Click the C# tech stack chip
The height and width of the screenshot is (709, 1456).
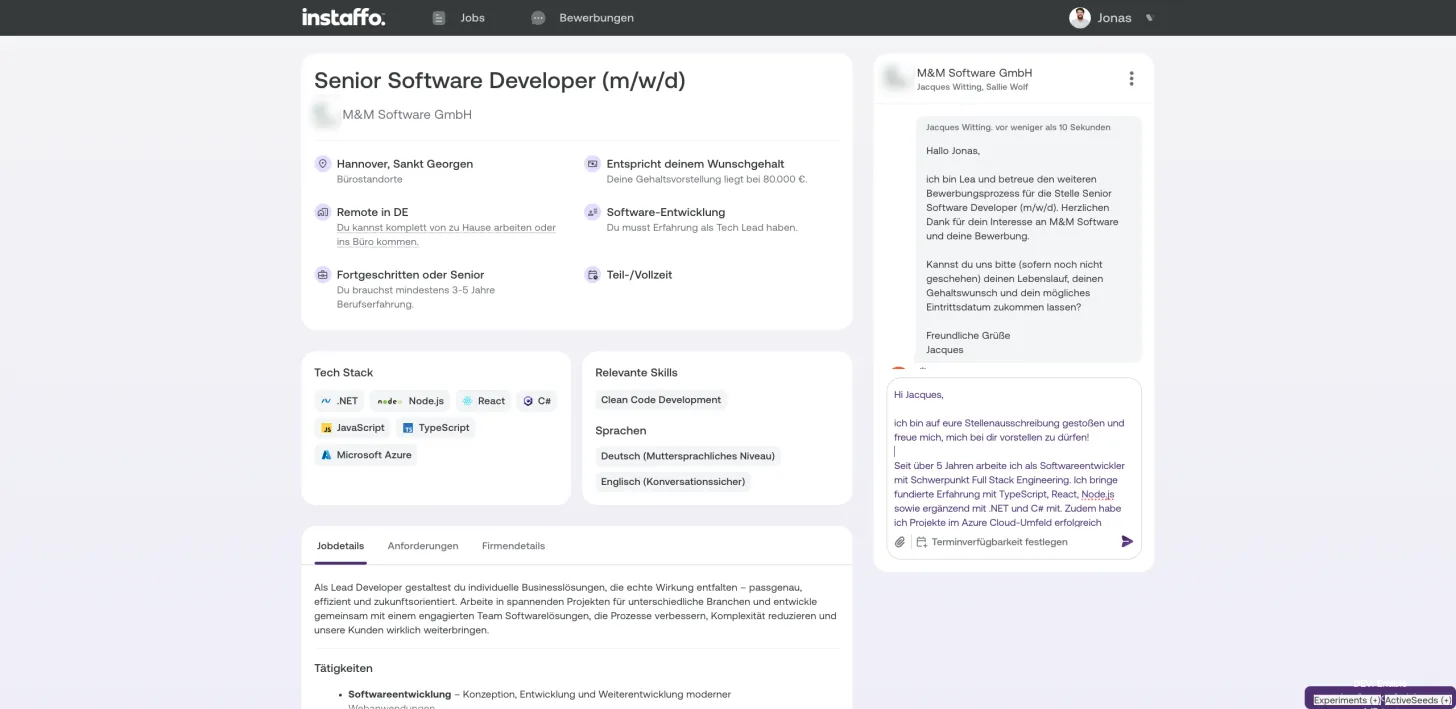pyautogui.click(x=537, y=401)
